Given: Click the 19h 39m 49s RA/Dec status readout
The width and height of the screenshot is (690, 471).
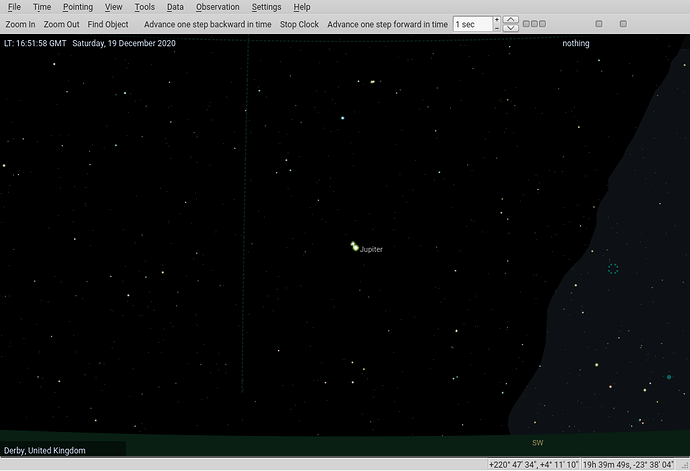Looking at the screenshot, I should click(x=628, y=464).
